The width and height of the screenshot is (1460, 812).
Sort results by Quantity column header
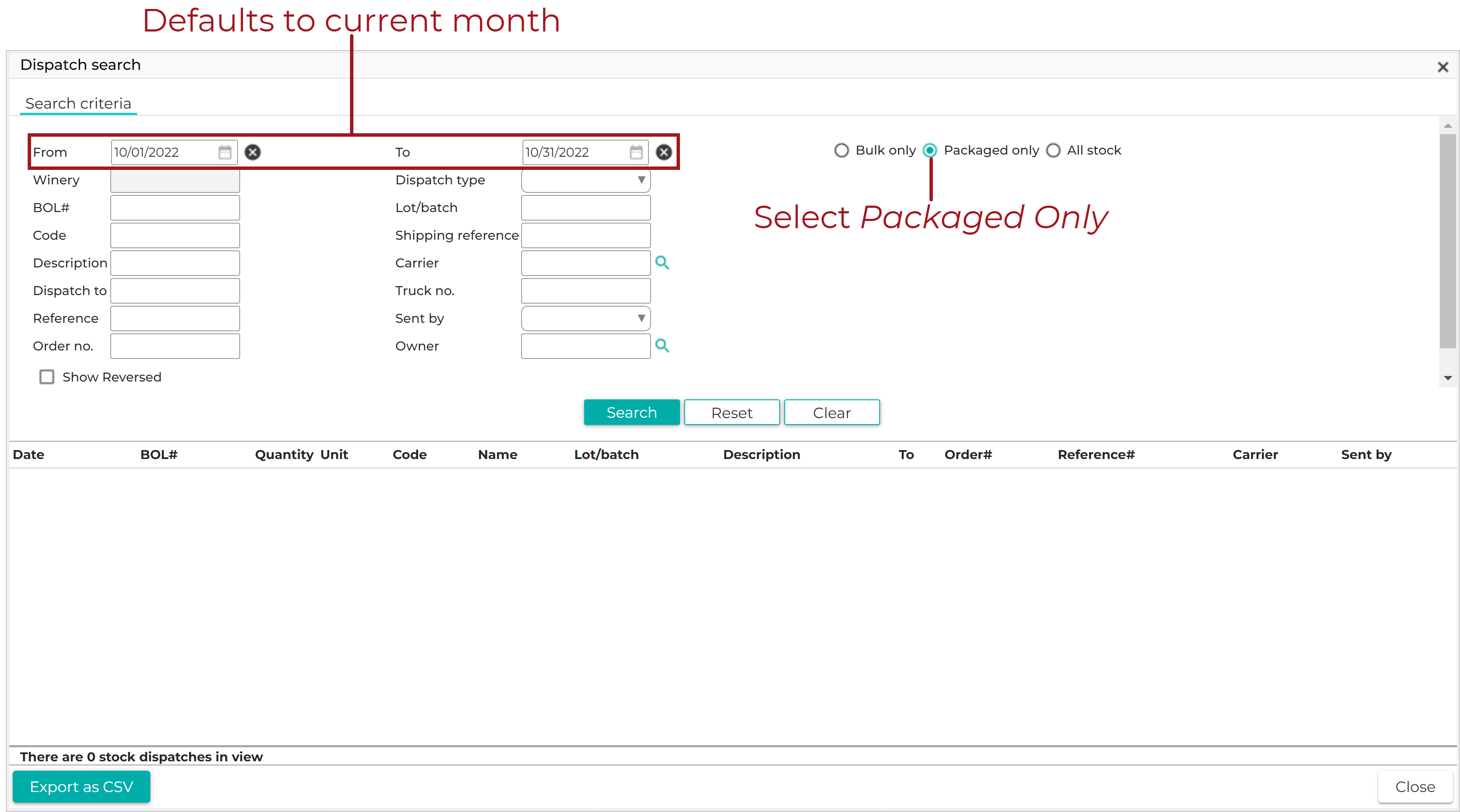coord(284,454)
